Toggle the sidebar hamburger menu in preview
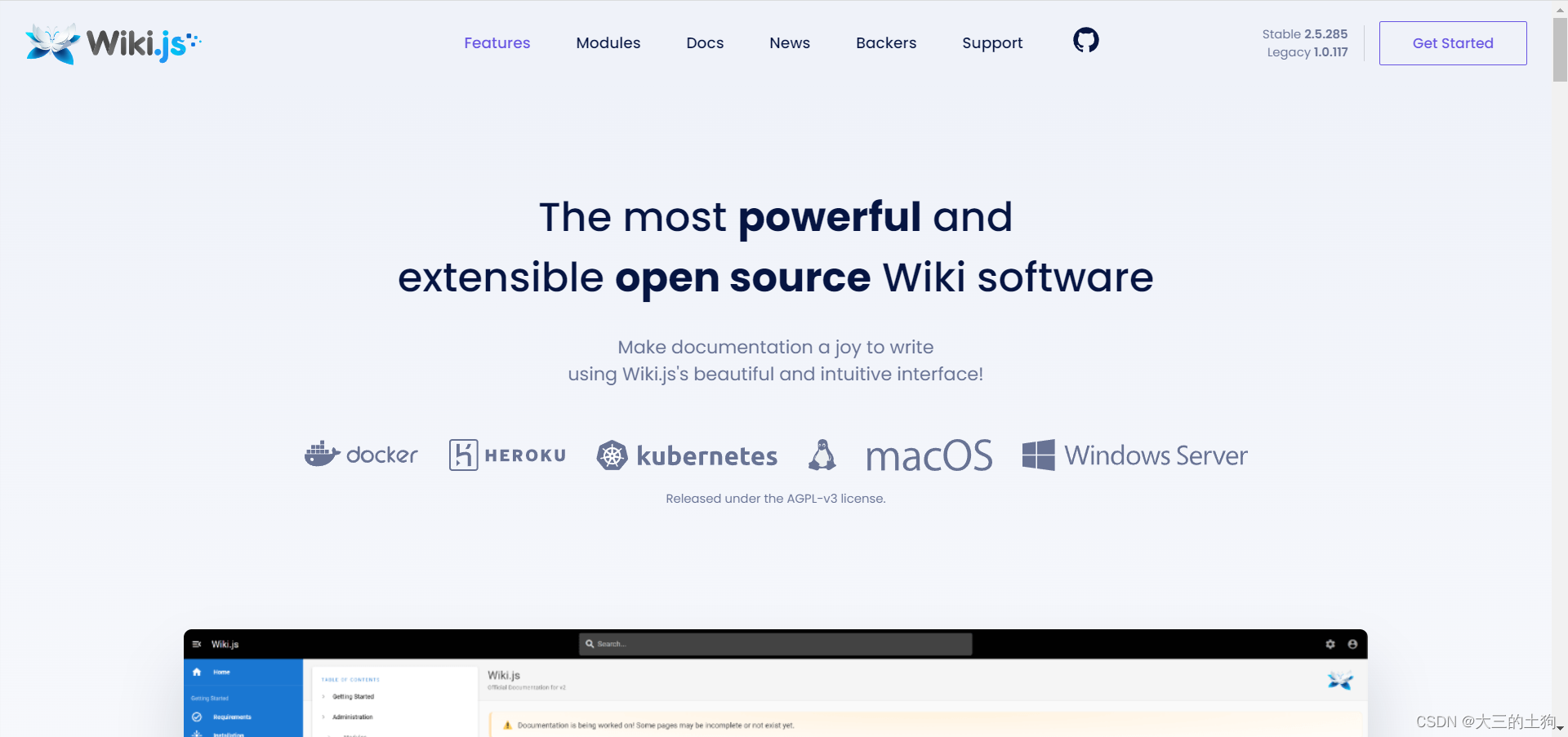The image size is (1568, 737). click(x=197, y=644)
